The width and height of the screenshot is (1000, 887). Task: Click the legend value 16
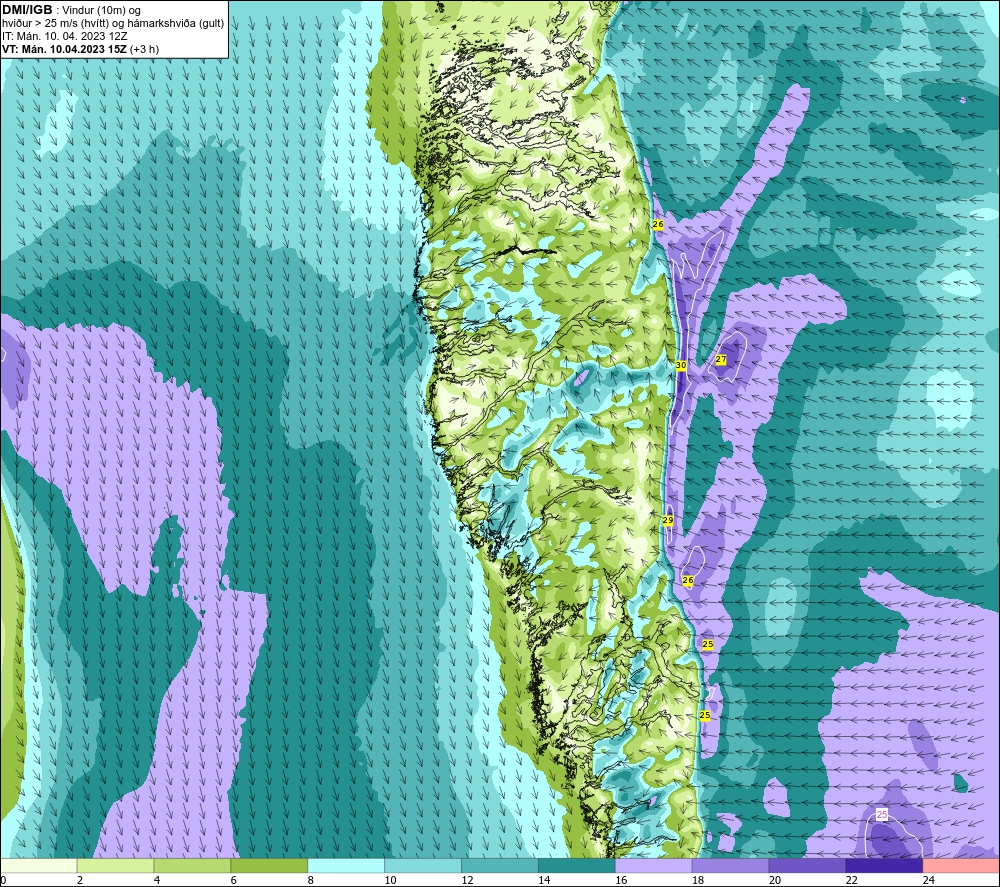click(x=621, y=880)
